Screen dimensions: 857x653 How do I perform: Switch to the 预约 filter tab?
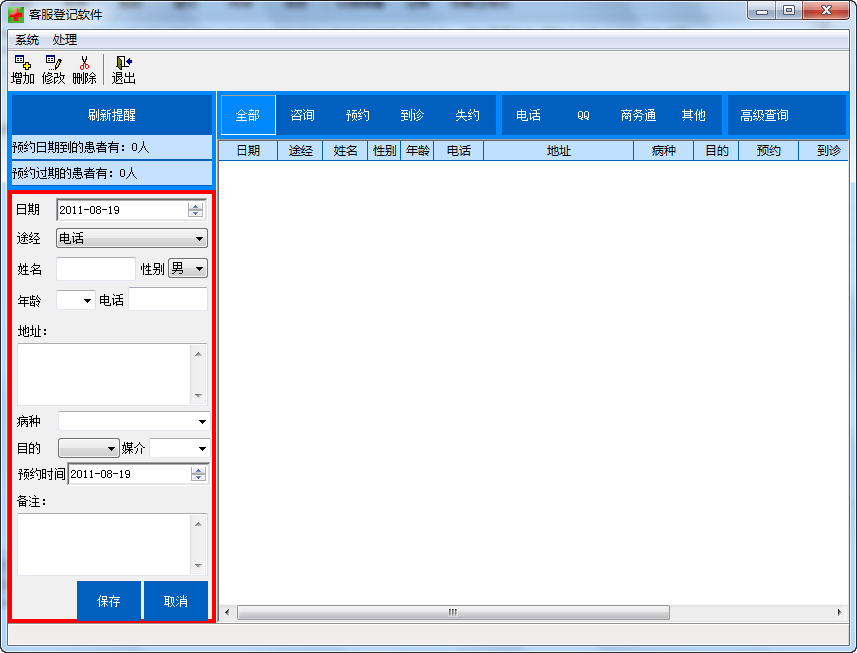357,115
